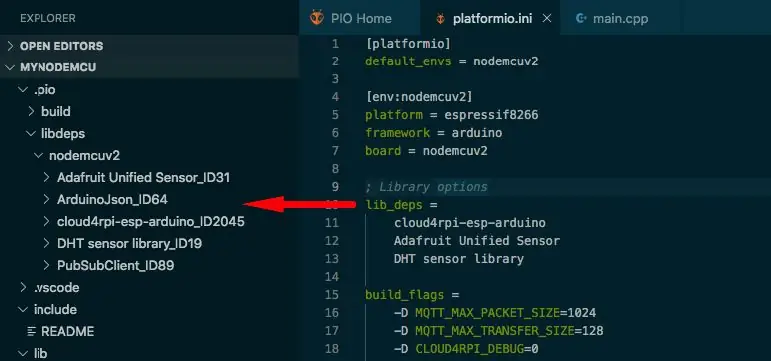Click MQTT_MAX_TRANSFER_SIZE flag on line 17
The image size is (771, 361).
pos(495,331)
